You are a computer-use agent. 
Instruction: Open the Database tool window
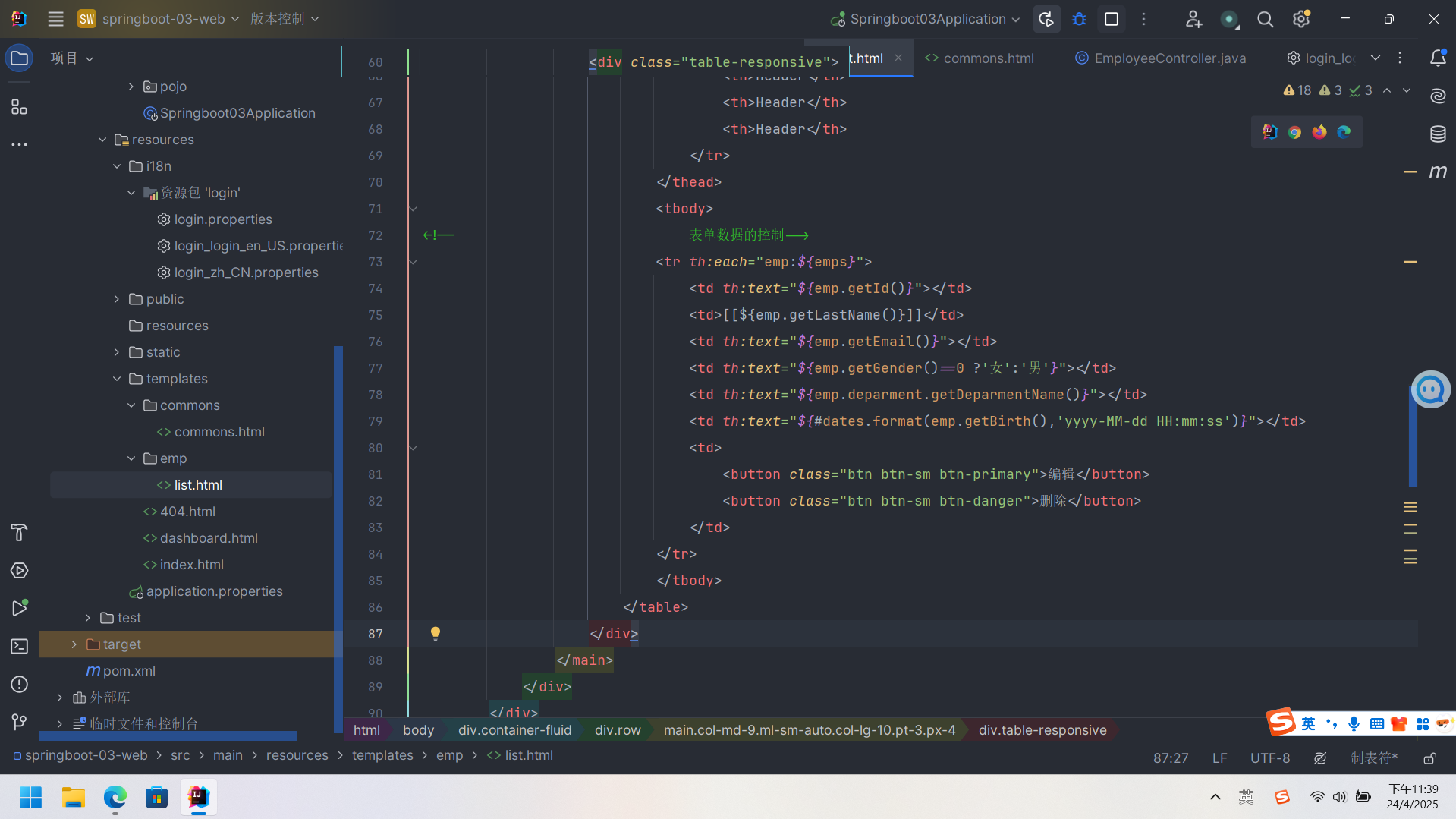click(x=1438, y=134)
